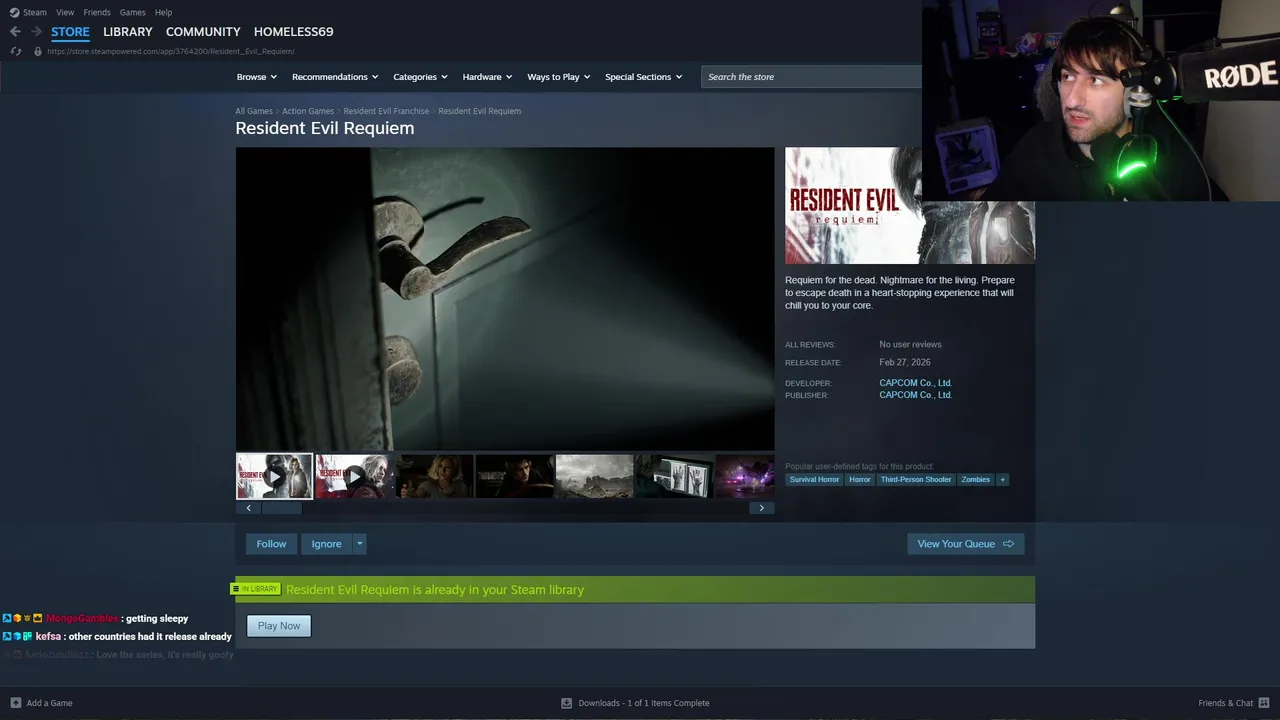Open the dropdown arrow next to Ignore
Viewport: 1280px width, 720px height.
tap(360, 544)
